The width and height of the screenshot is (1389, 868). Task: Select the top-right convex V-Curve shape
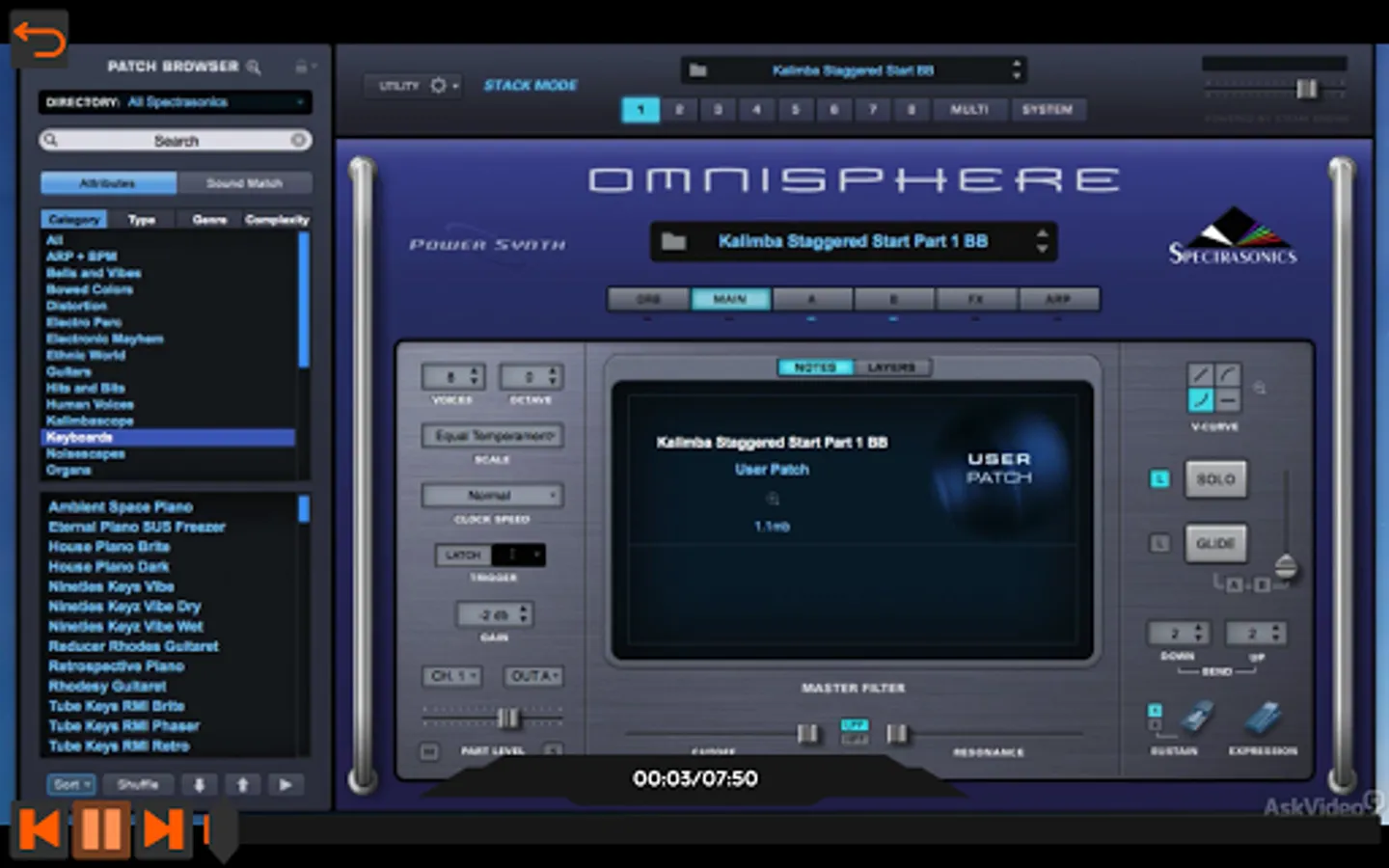pyautogui.click(x=1227, y=375)
